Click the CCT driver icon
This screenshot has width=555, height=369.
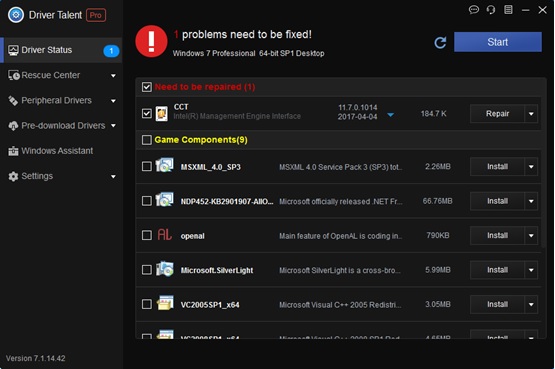pyautogui.click(x=162, y=114)
